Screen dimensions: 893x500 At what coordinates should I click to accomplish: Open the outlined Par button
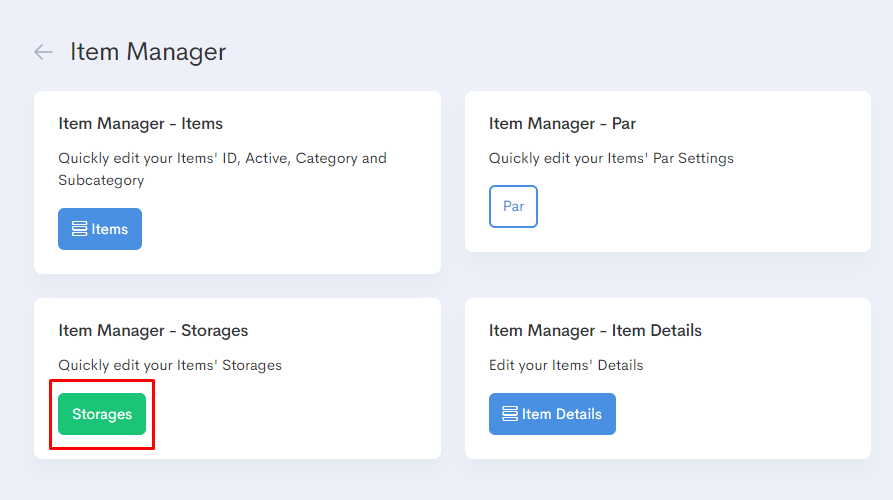(513, 206)
